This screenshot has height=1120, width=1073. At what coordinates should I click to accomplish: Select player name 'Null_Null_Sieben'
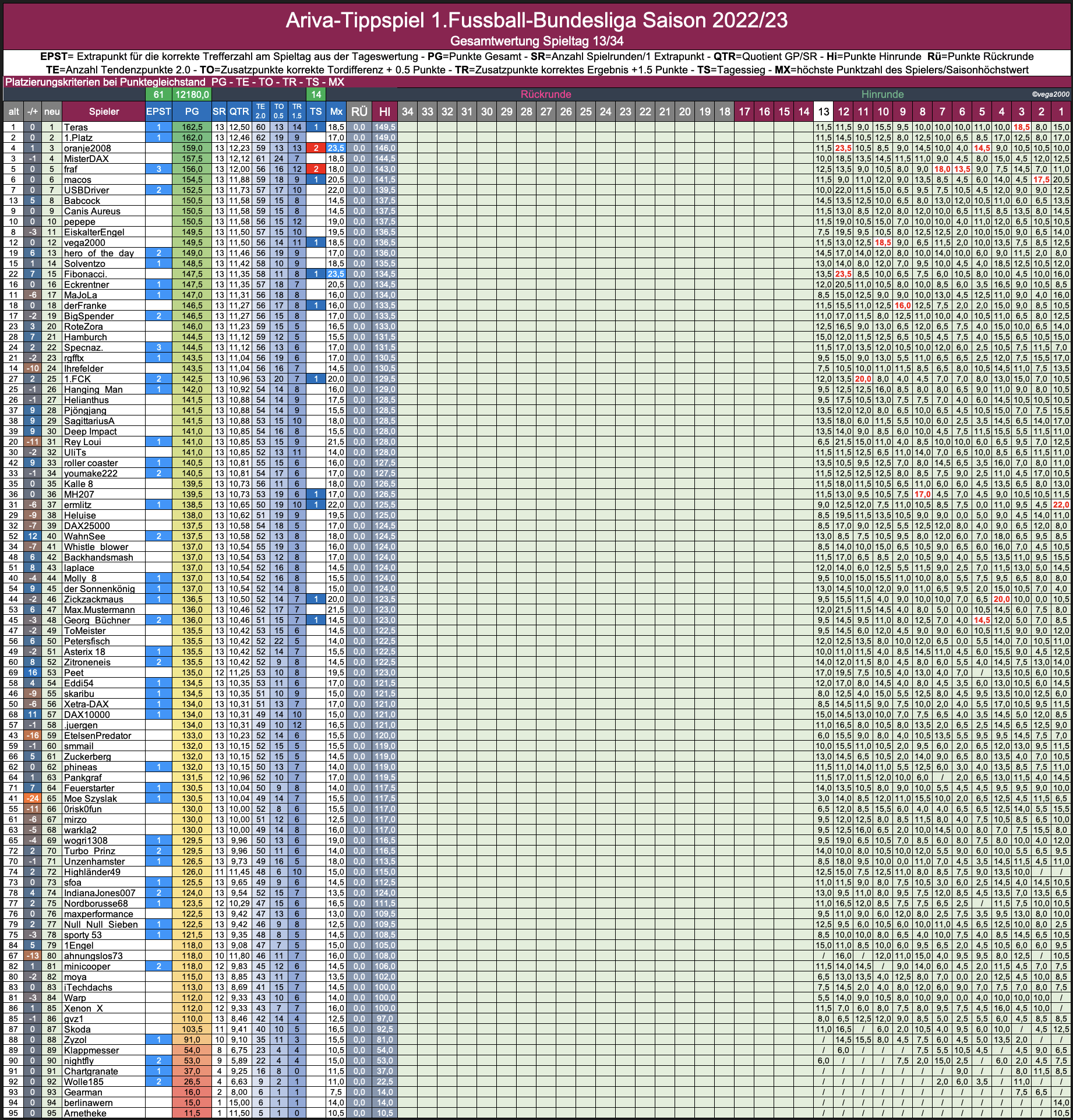click(x=101, y=924)
